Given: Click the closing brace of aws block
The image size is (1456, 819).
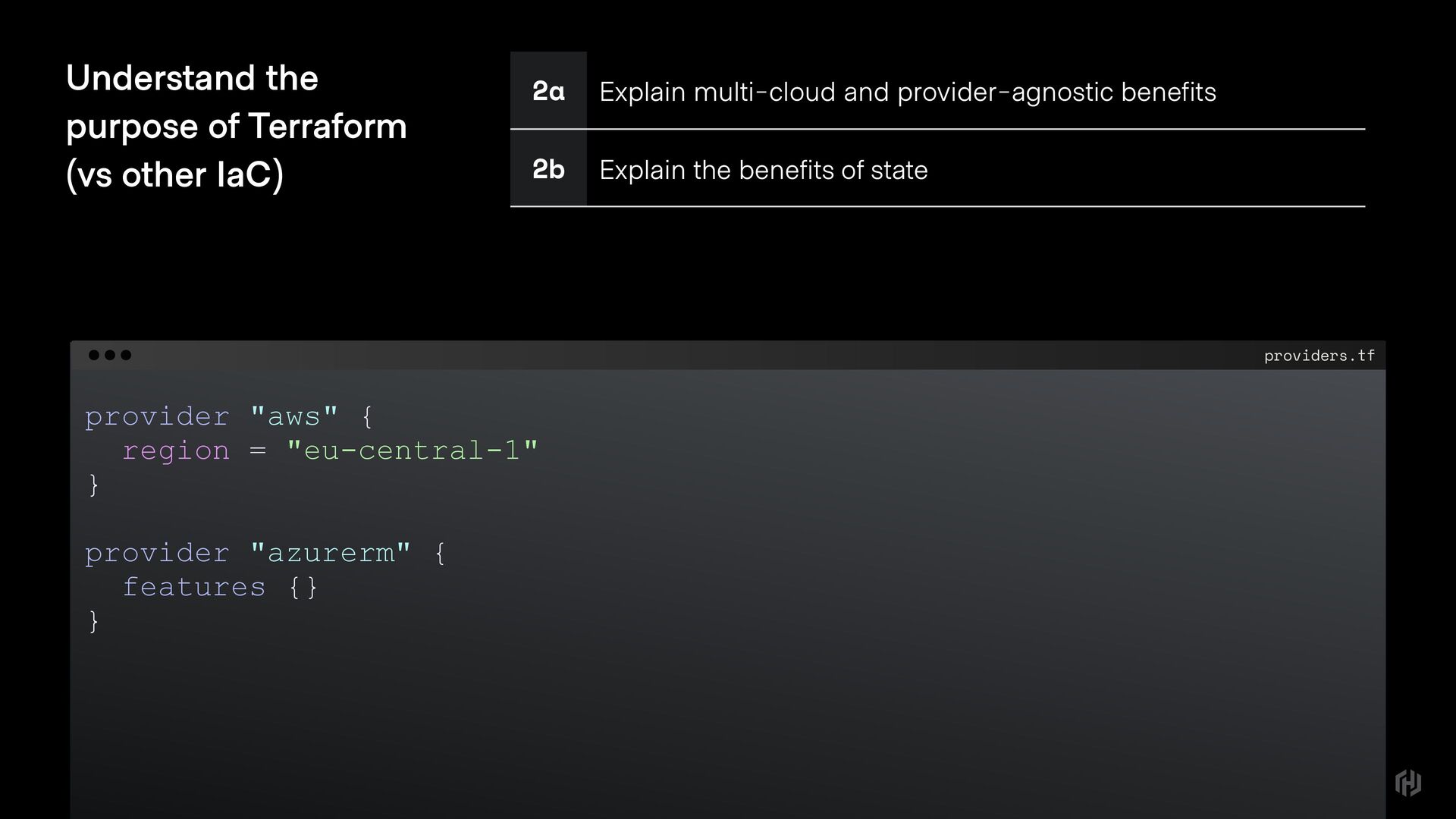Looking at the screenshot, I should tap(94, 485).
